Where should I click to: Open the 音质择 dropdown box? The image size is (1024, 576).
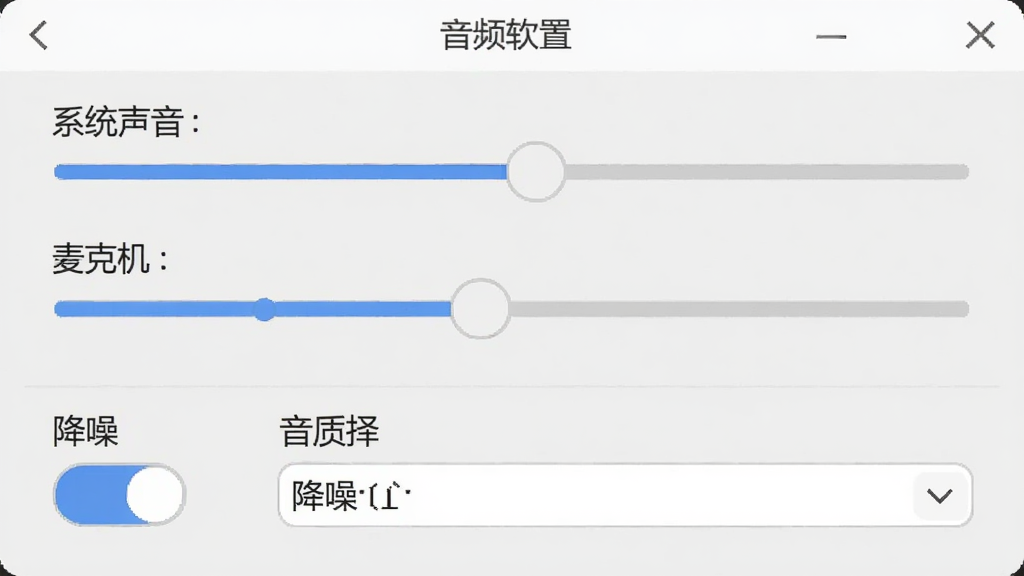[625, 495]
